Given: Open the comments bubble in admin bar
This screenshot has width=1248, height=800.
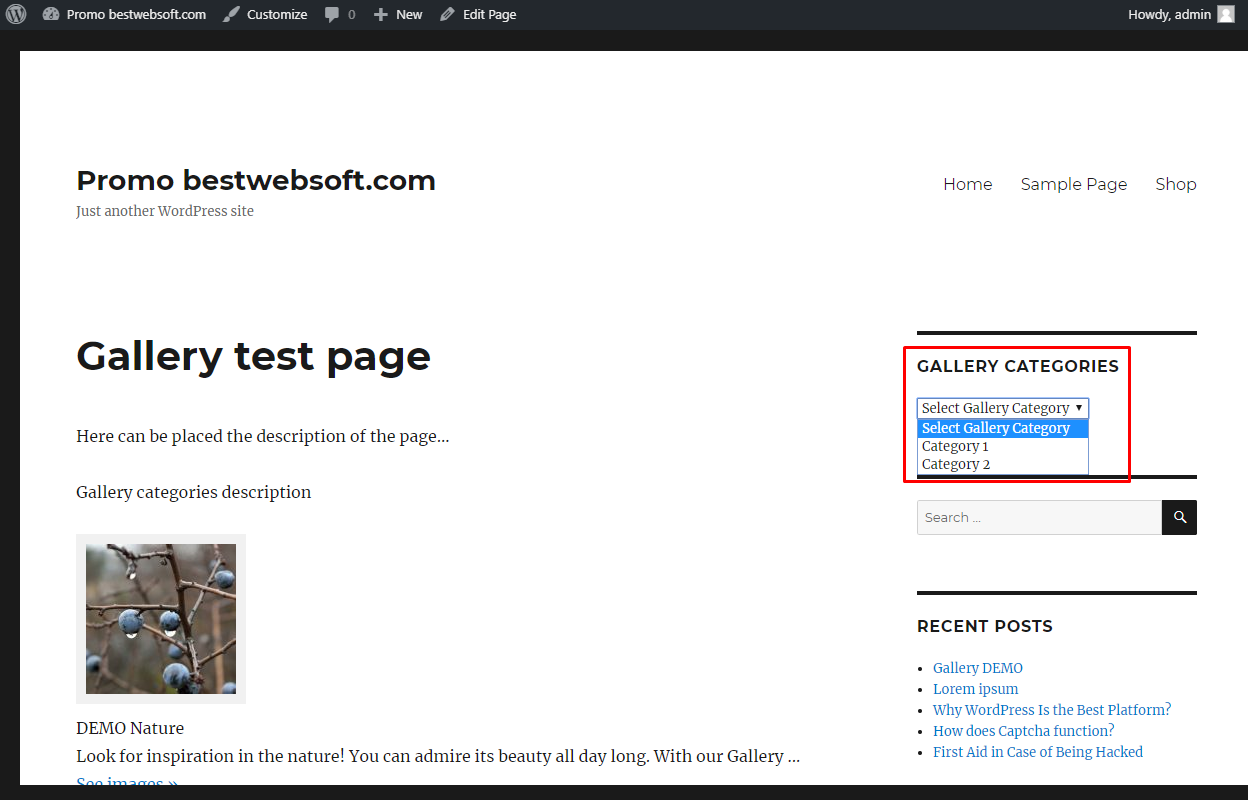Looking at the screenshot, I should coord(340,14).
